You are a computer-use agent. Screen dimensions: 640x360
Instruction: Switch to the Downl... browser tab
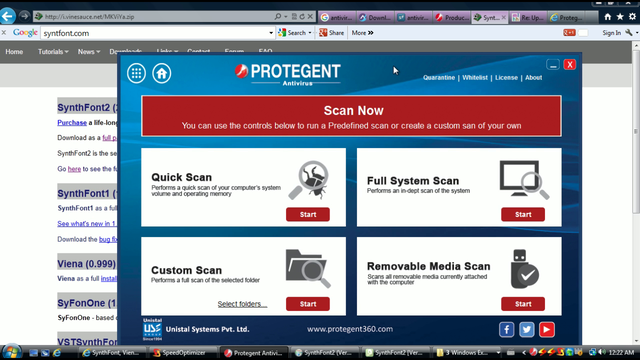375,17
